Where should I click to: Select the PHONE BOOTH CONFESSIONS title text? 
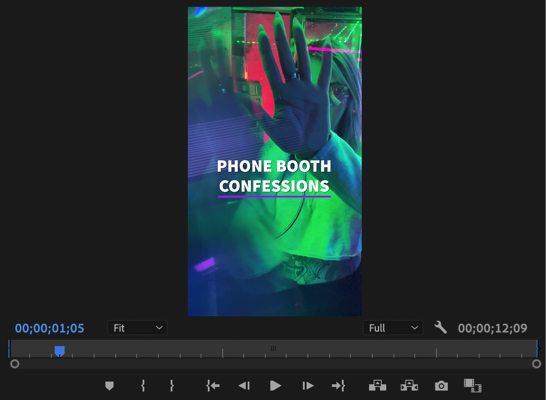tap(274, 176)
